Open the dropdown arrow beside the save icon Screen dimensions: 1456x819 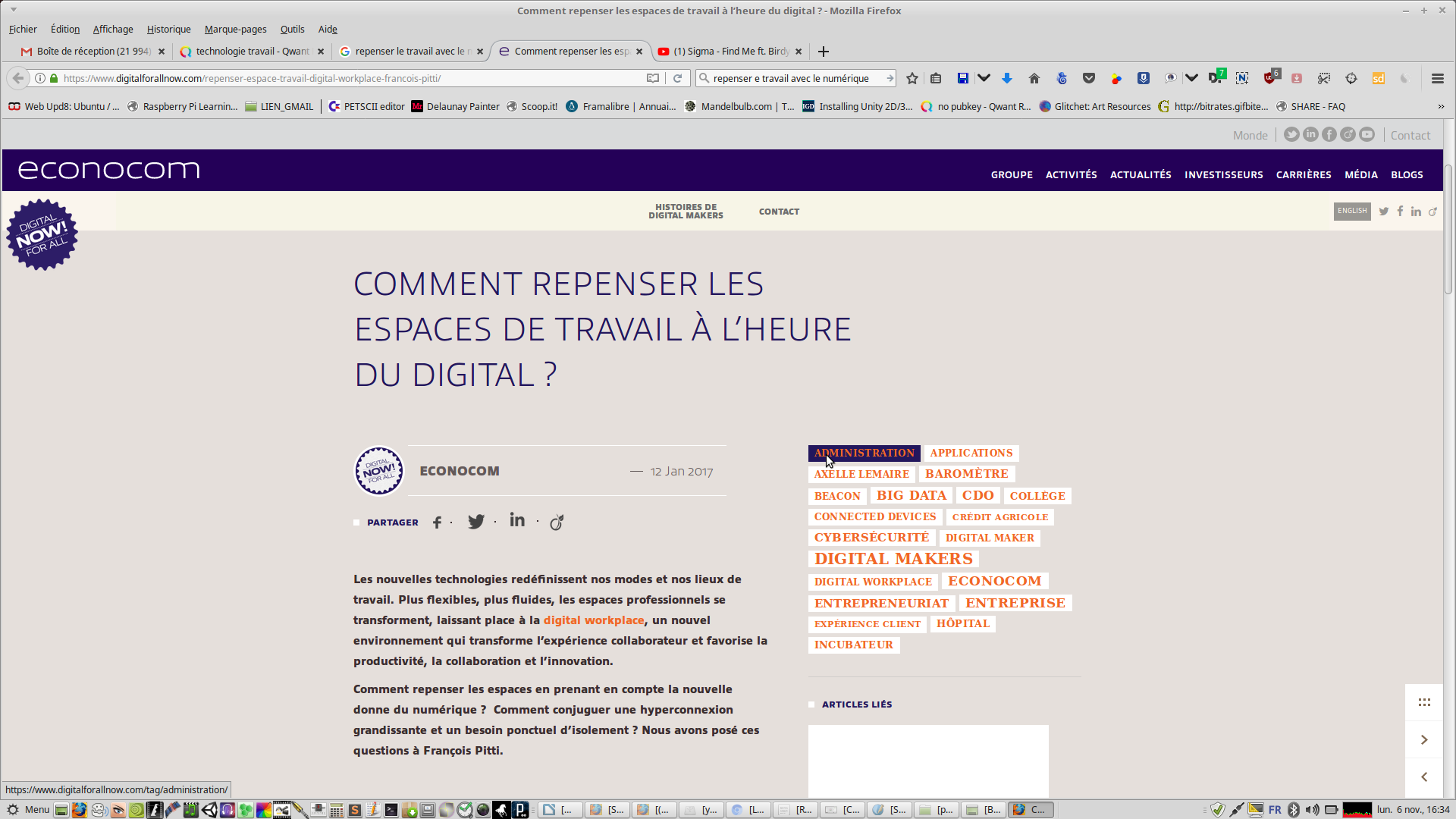pos(984,78)
